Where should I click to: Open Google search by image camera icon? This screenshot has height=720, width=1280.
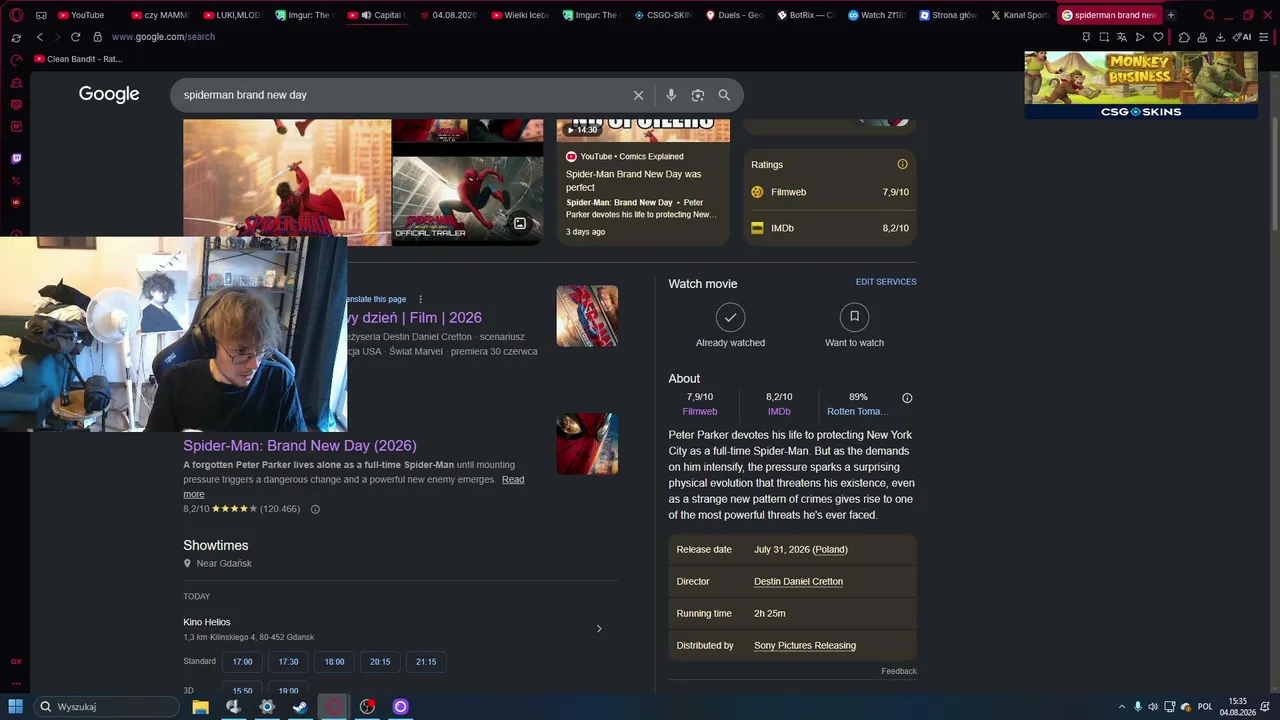(698, 95)
